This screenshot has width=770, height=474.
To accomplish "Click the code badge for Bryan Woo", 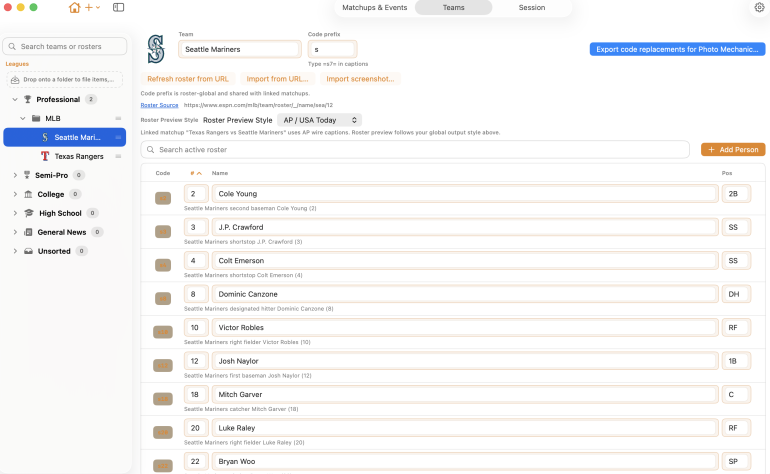I will 163,466.
